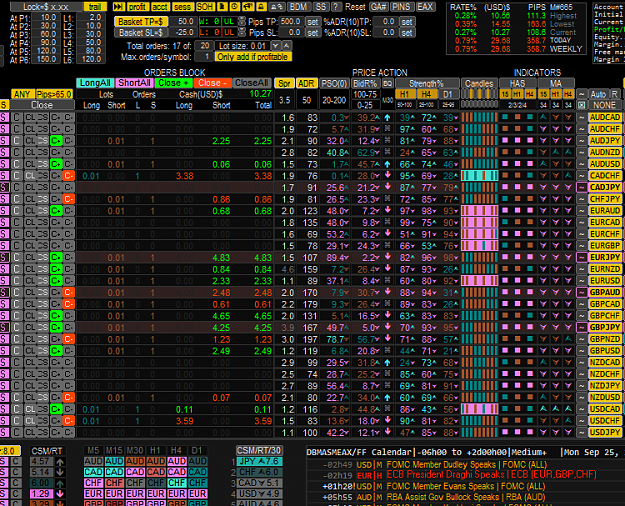The image size is (625, 506).
Task: Click up arrow beside CSM/RT value 4.57
Action: coord(60,462)
